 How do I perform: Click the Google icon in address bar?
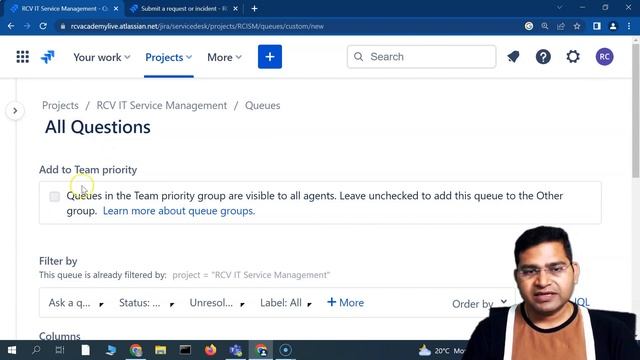[529, 26]
